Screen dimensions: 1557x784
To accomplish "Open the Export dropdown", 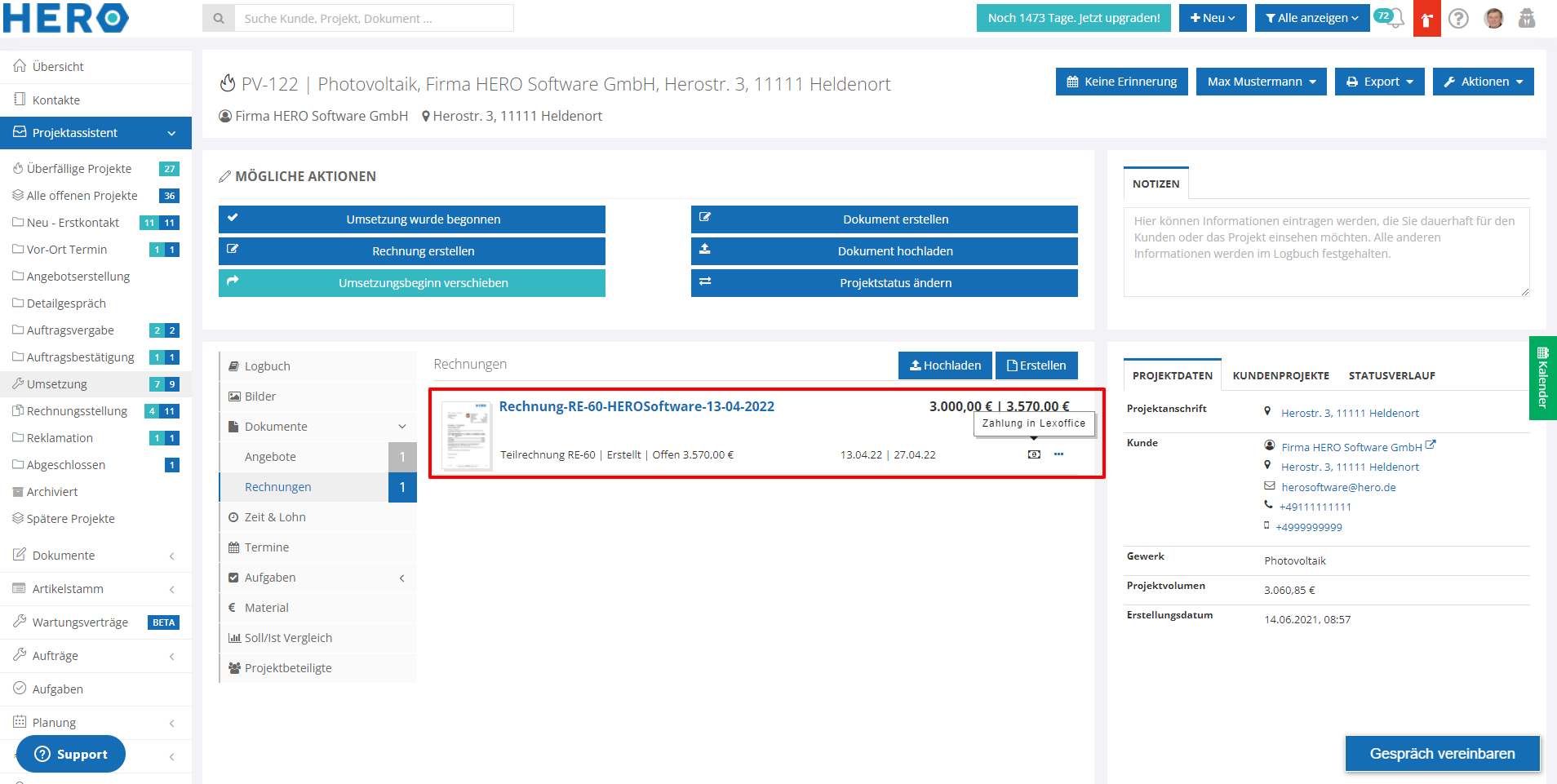I will click(1380, 82).
